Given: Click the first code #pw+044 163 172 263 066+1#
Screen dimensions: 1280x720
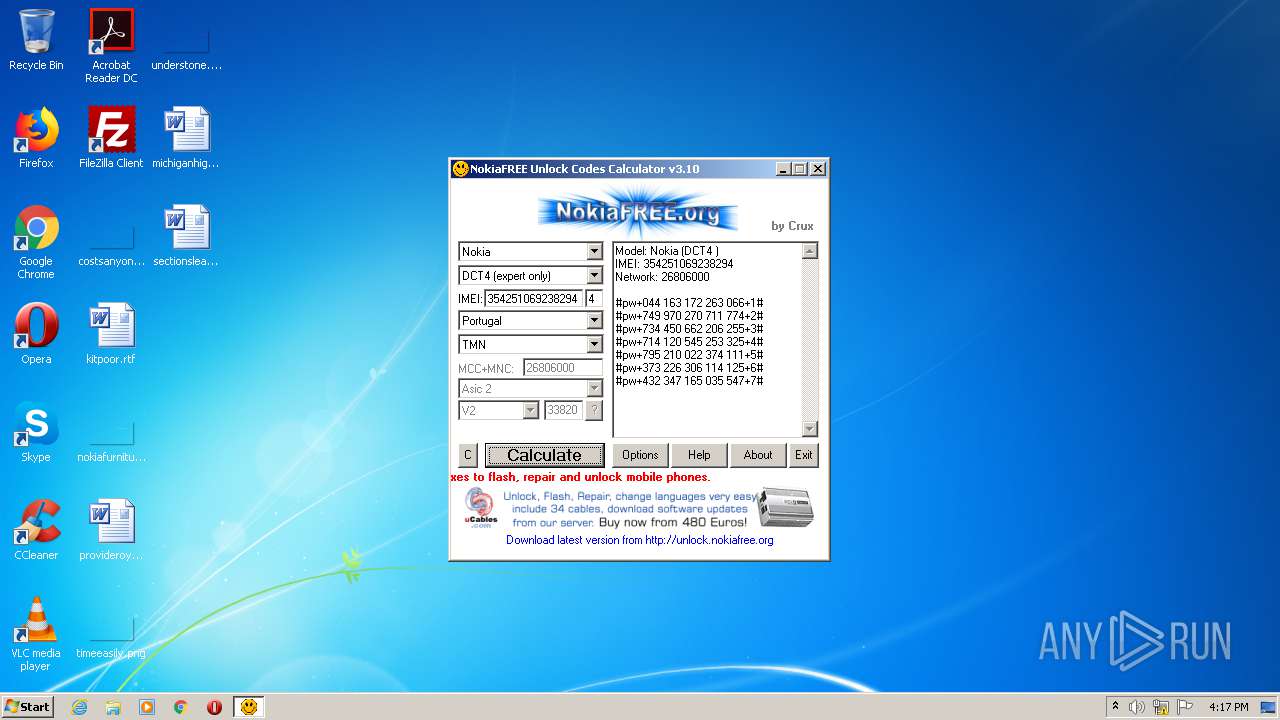Looking at the screenshot, I should pyautogui.click(x=689, y=303).
